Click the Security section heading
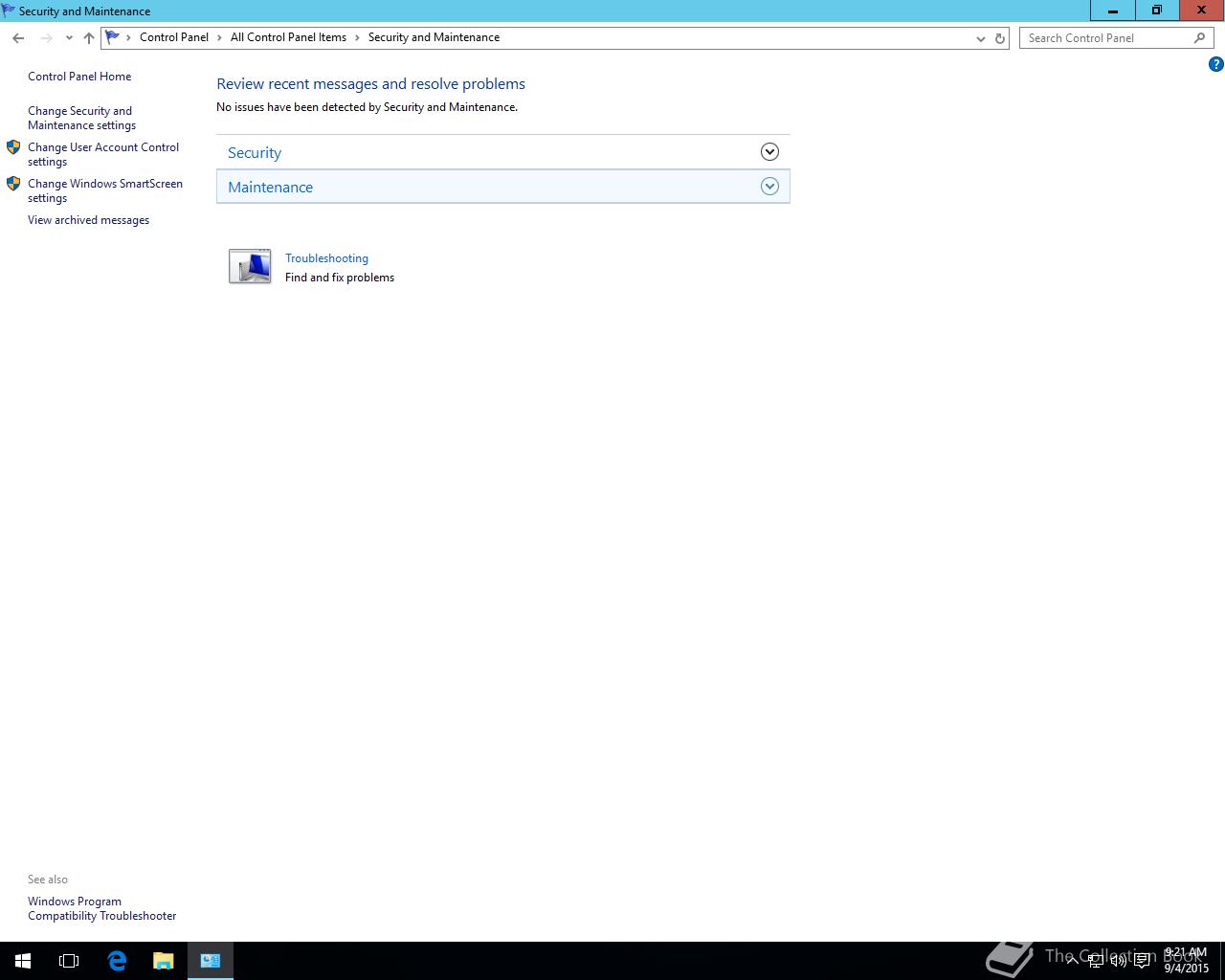This screenshot has height=980, width=1225. coord(255,153)
